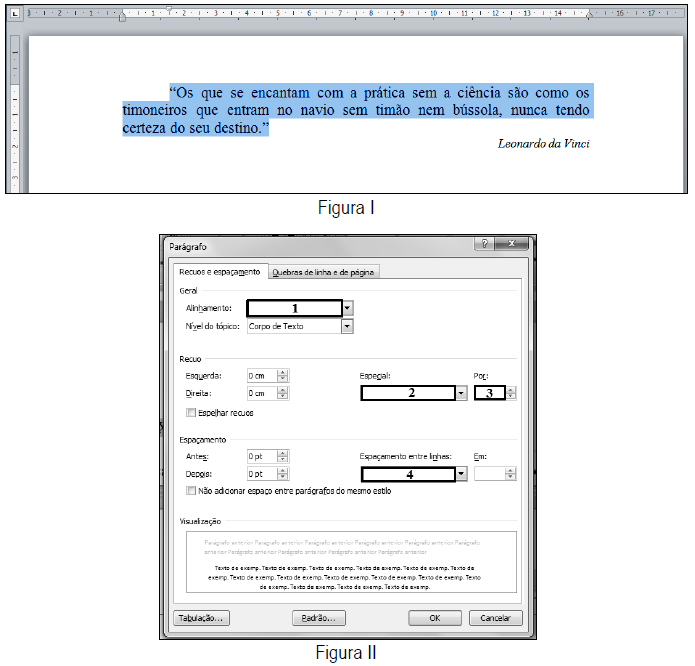This screenshot has width=695, height=666.
Task: Click the Padrão button
Action: coord(318,618)
